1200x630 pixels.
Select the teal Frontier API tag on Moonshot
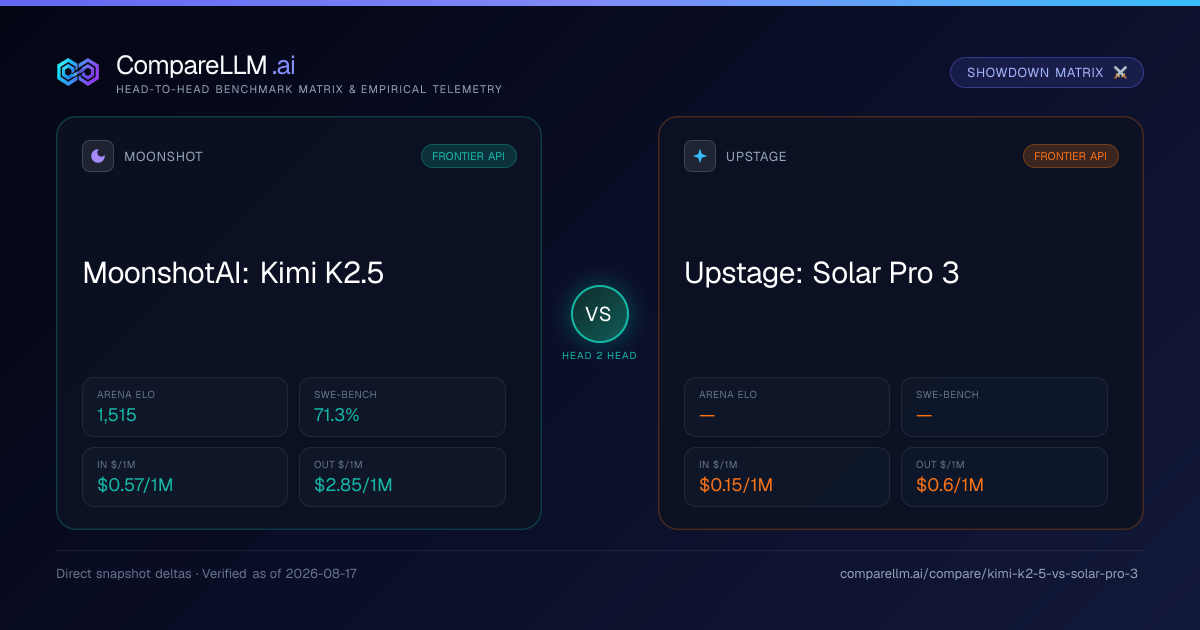(x=469, y=156)
